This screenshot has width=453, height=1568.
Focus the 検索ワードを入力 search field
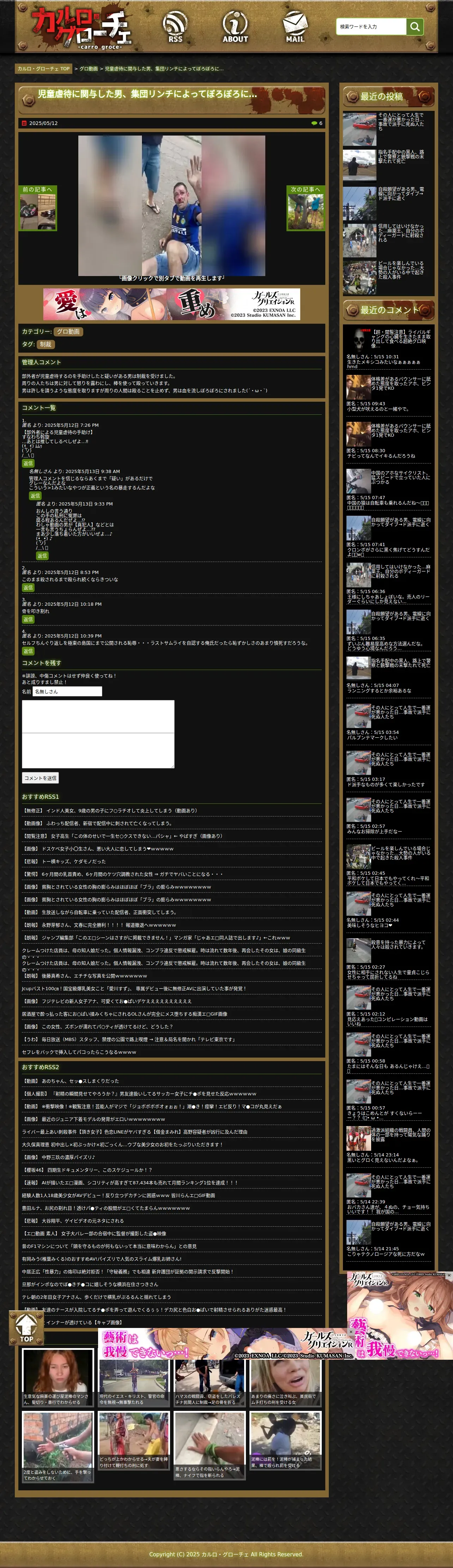[371, 26]
